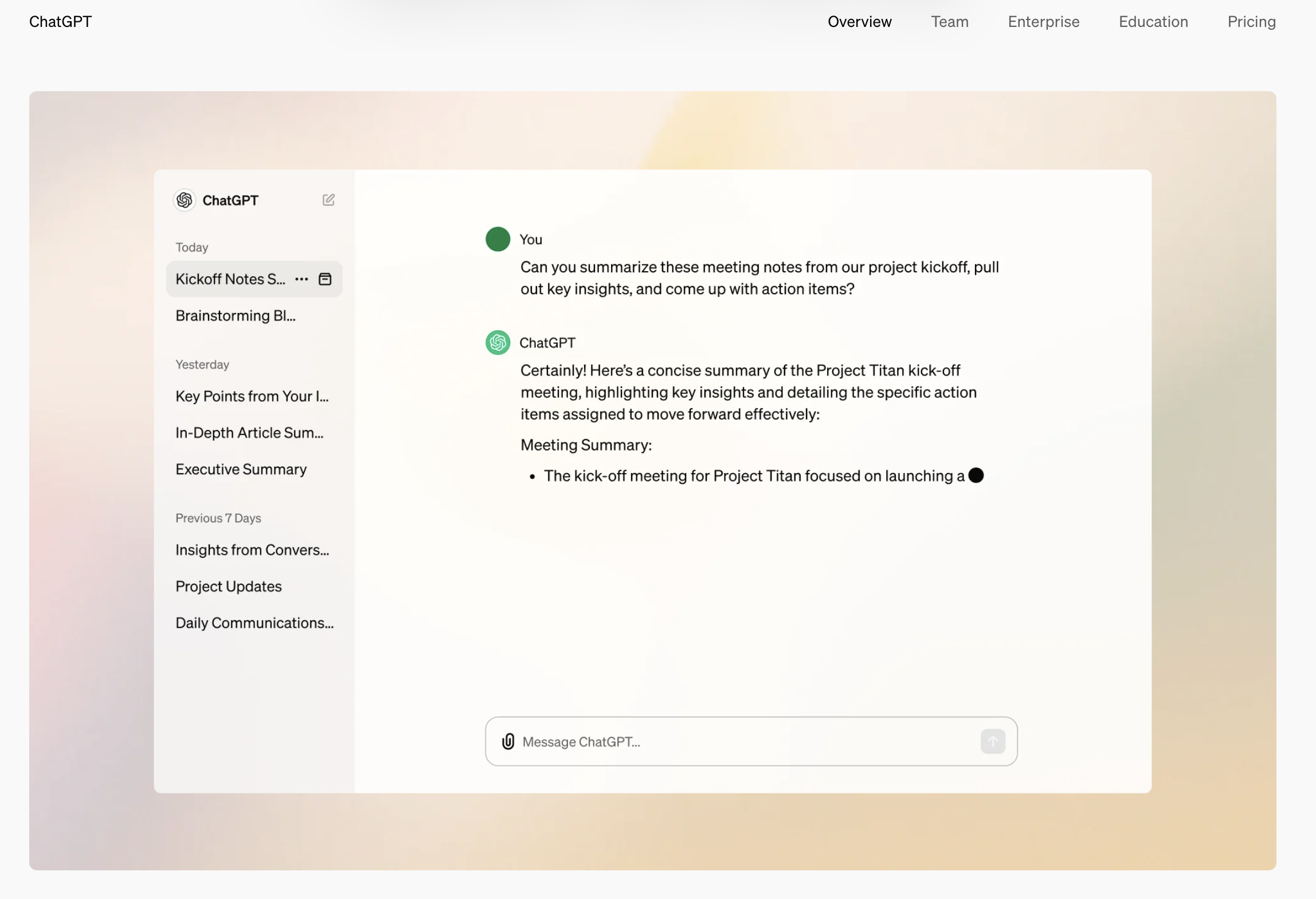Screen dimensions: 1316x899
Task: Click the You sender name
Action: click(531, 240)
